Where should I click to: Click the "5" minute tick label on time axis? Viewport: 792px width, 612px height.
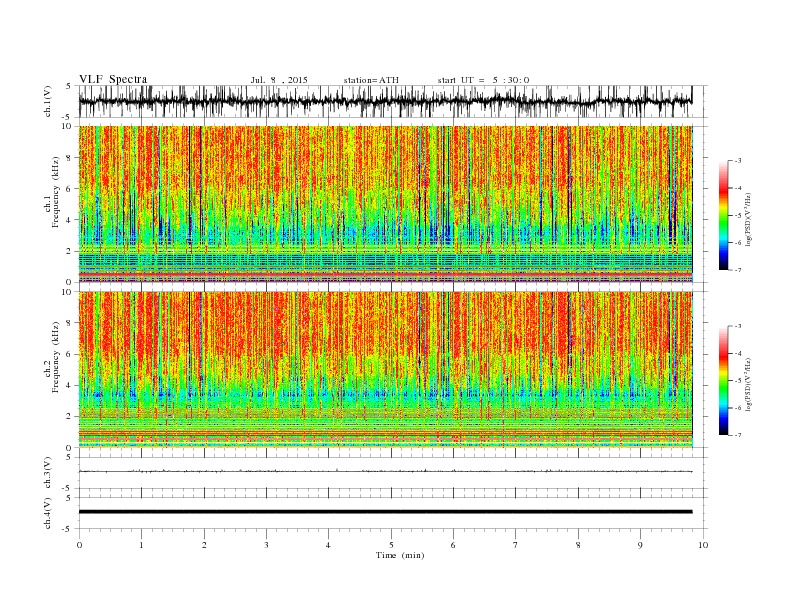click(x=391, y=545)
